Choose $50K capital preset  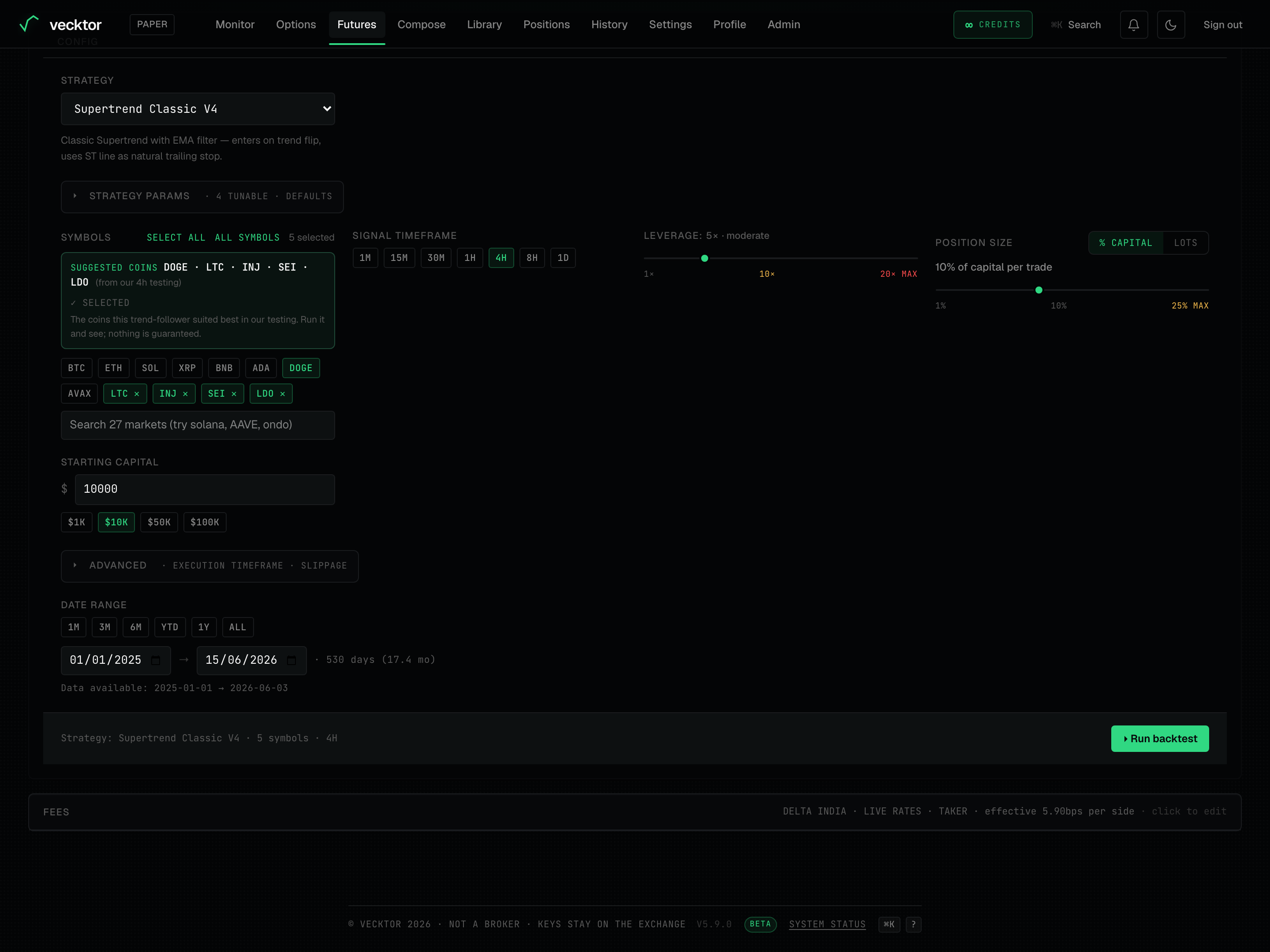coord(159,522)
